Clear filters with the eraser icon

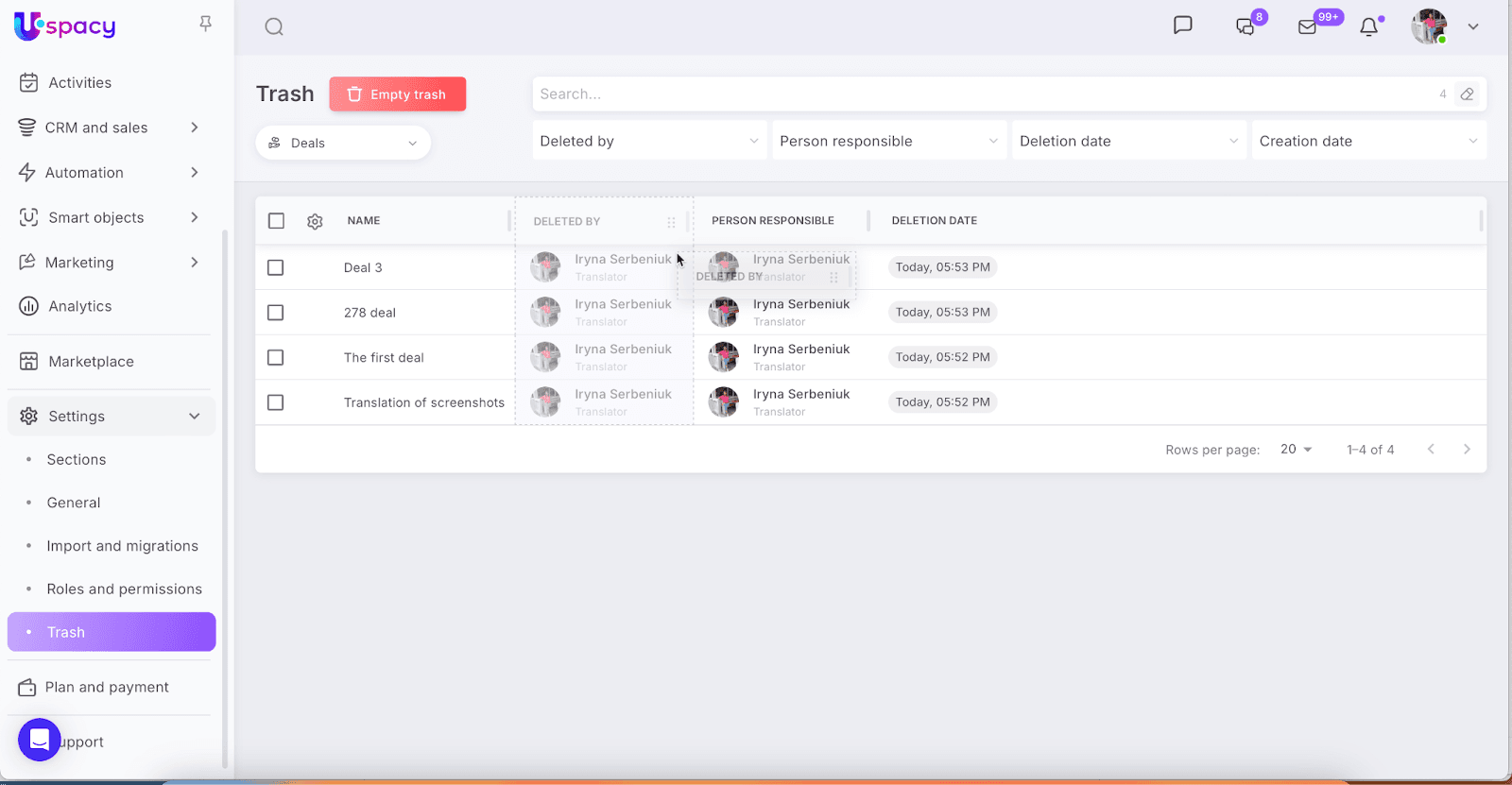point(1467,94)
